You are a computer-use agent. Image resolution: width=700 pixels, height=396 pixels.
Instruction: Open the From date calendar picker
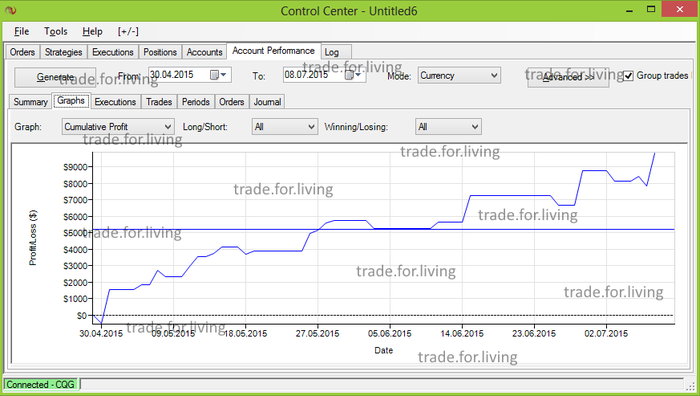coord(218,75)
